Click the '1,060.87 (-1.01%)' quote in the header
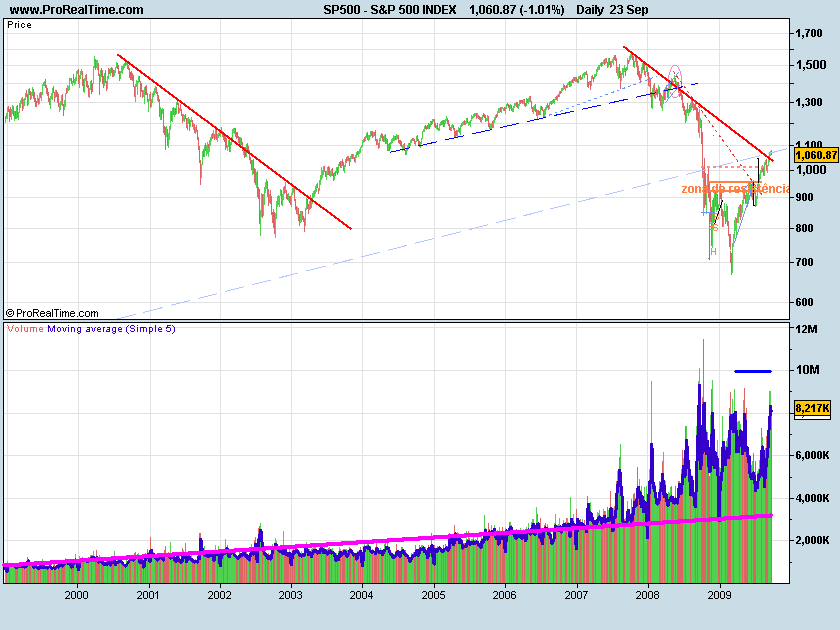 516,10
